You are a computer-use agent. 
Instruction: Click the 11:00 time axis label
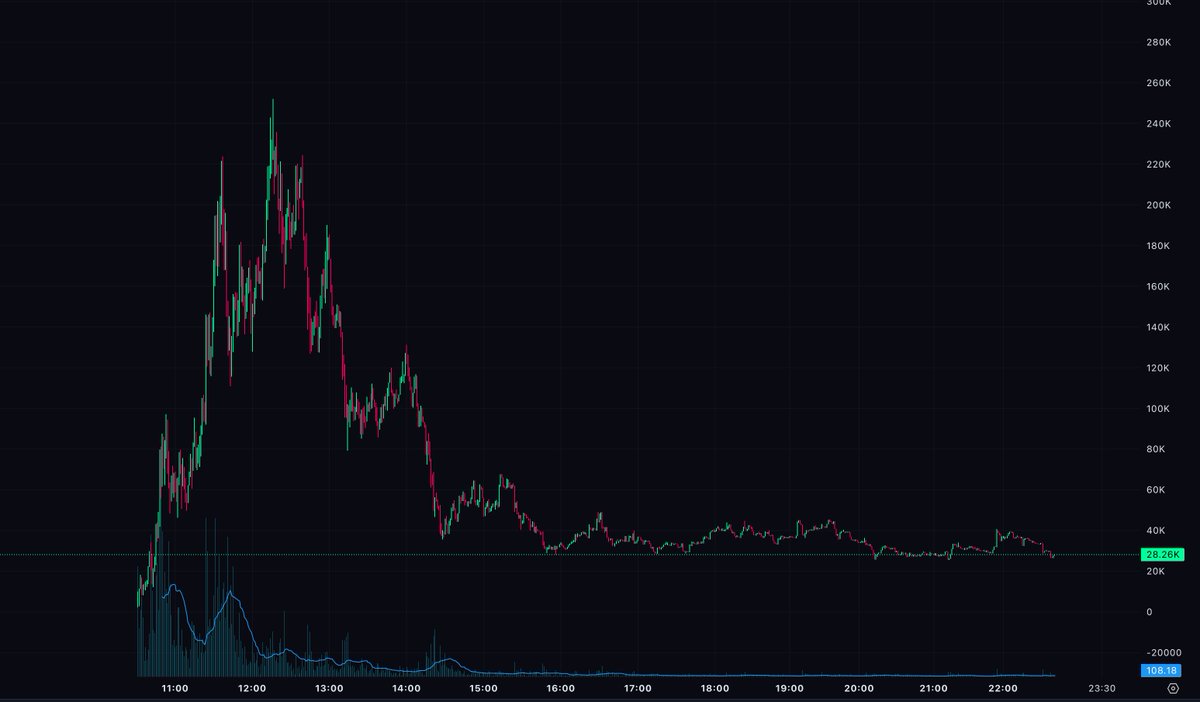coord(175,689)
